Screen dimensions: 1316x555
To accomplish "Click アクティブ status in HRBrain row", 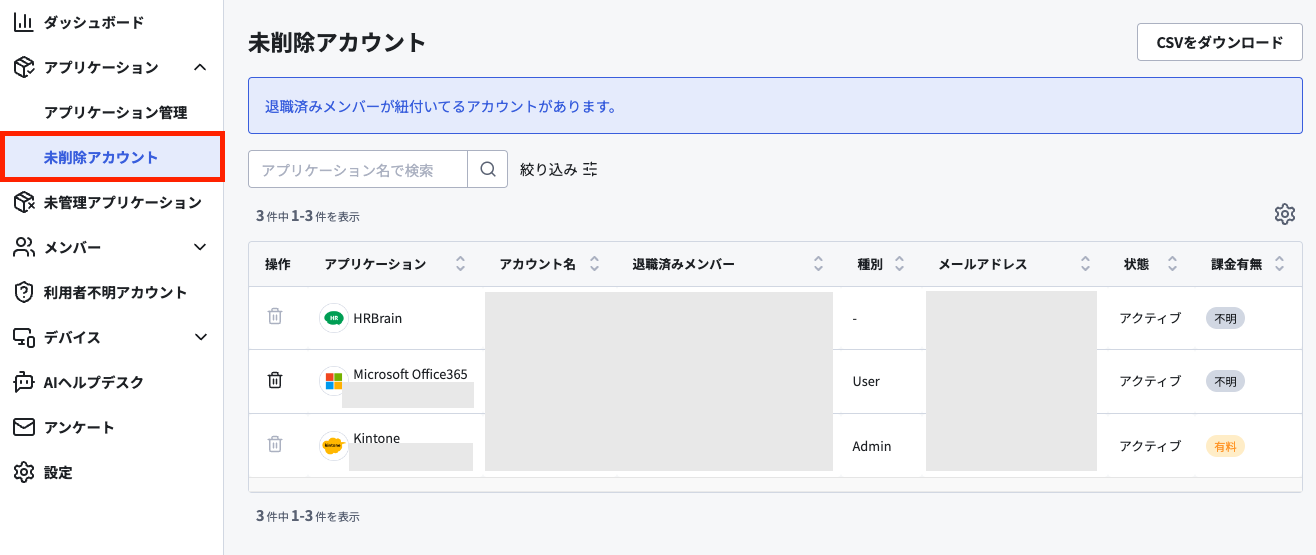I will 1150,318.
